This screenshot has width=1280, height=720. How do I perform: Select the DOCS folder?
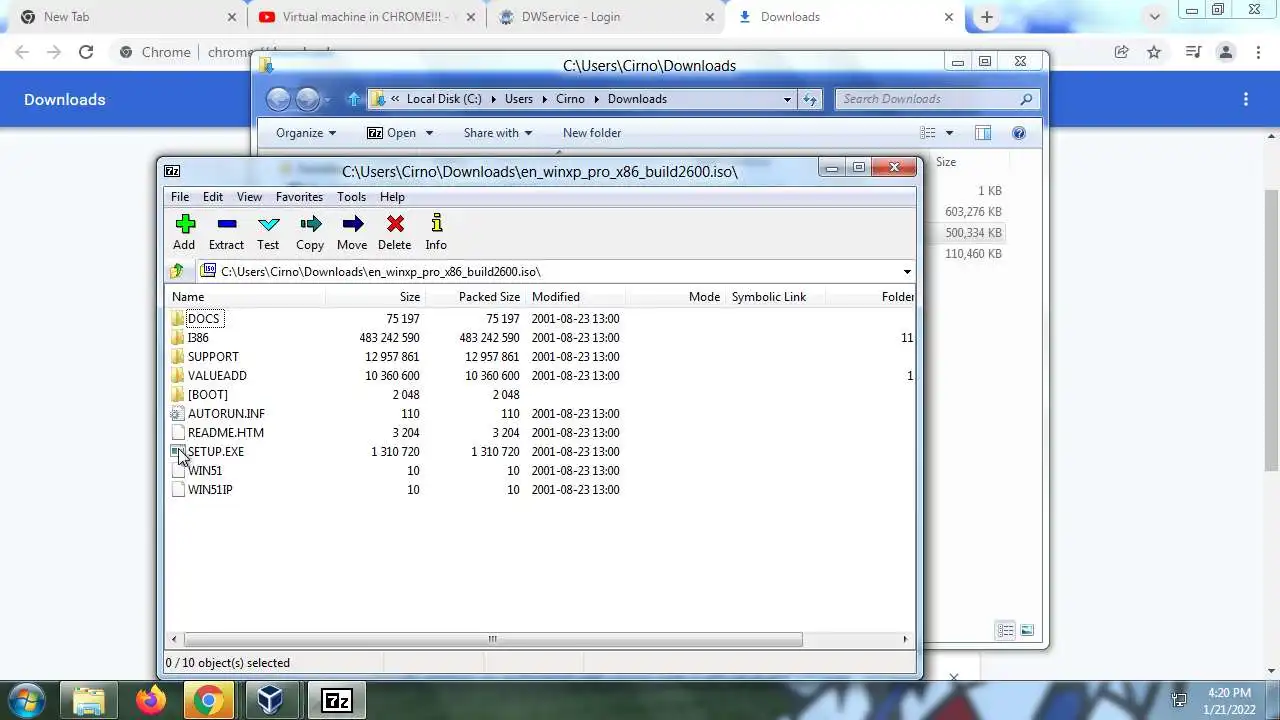[203, 318]
